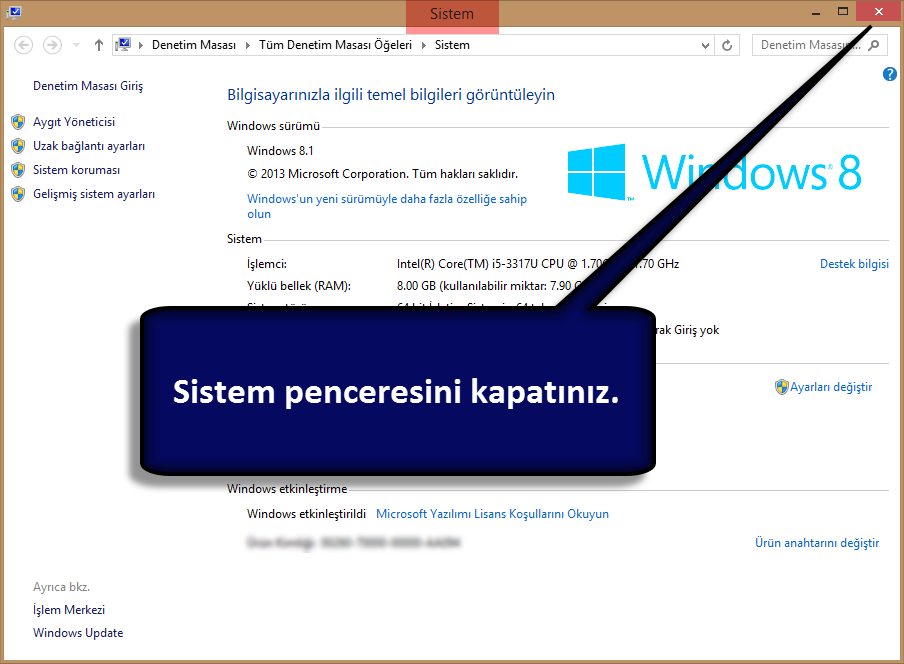Maximize the Sistem window
Viewport: 904px width, 664px height.
coord(843,12)
